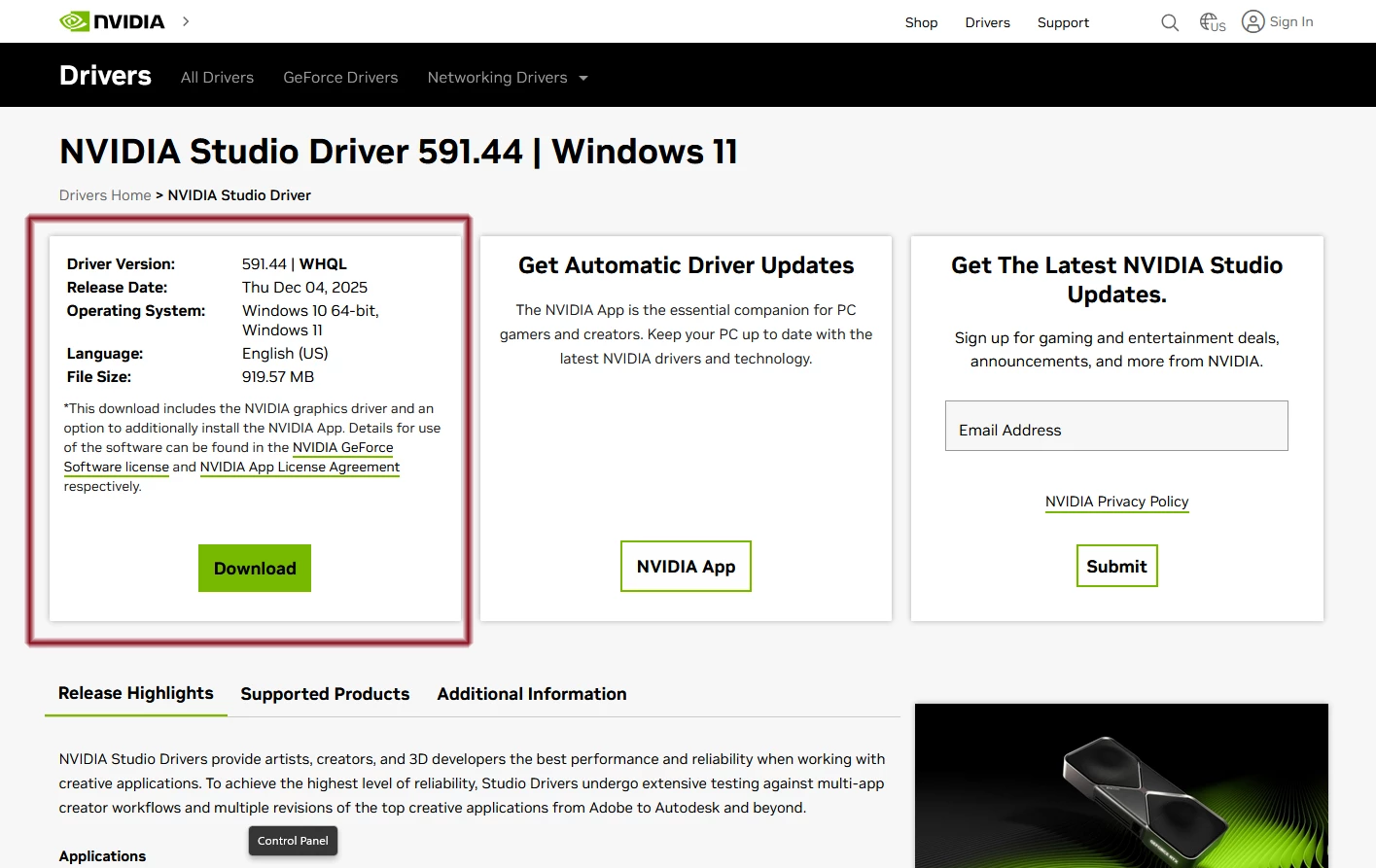Open NVIDIA App License Agreement link
The height and width of the screenshot is (868, 1376).
coord(300,468)
